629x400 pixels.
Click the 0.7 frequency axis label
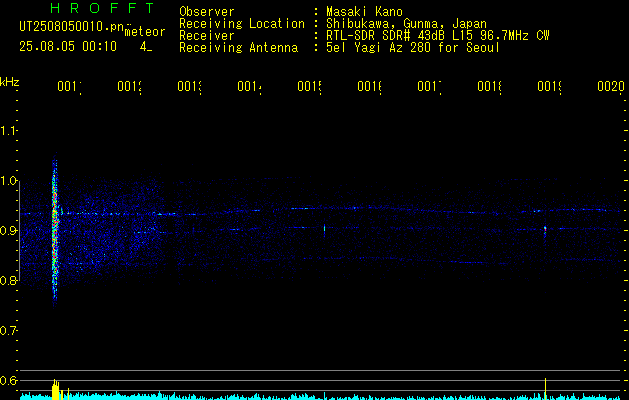click(8, 330)
